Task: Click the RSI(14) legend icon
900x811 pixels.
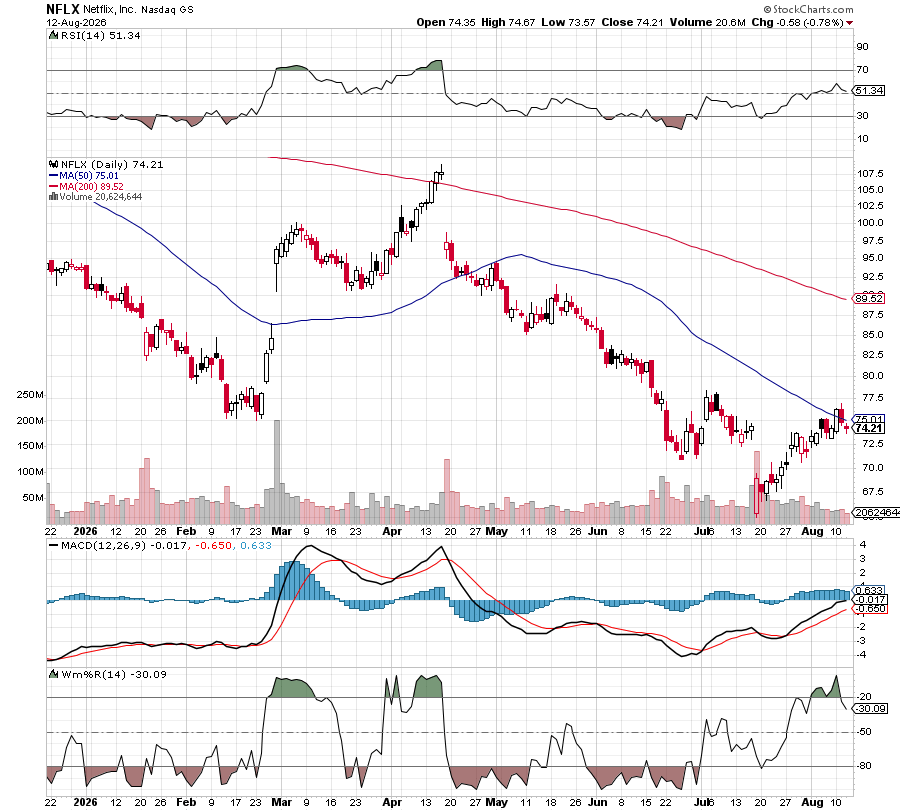Action: click(x=53, y=35)
